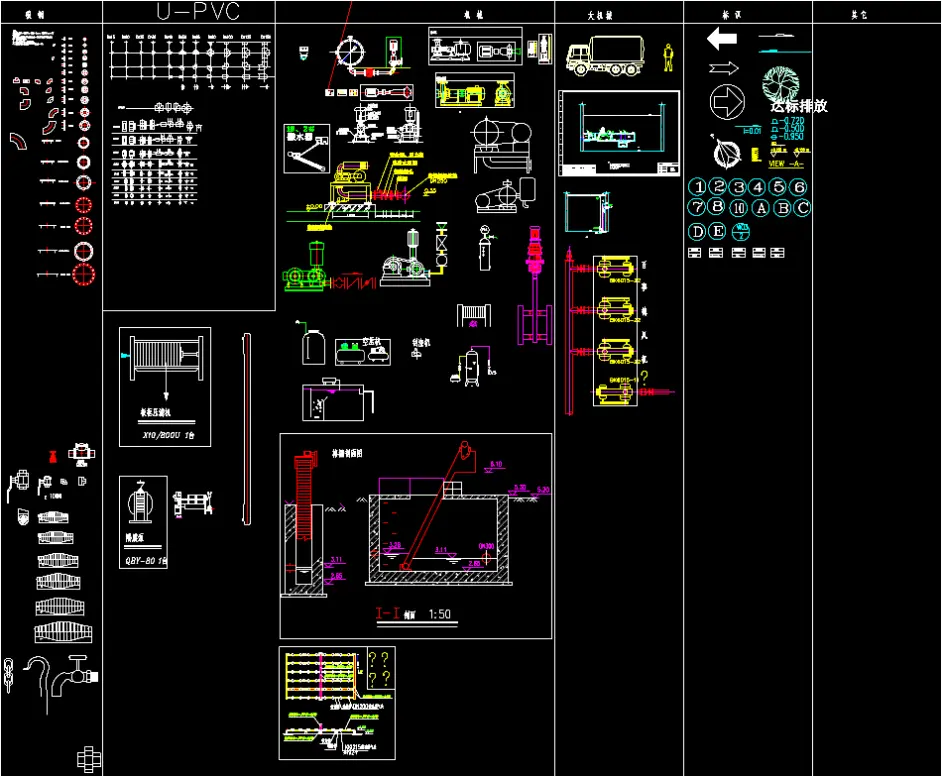942x776 pixels.
Task: Select the cross fitting symbol at the bottom left
Action: [89, 759]
